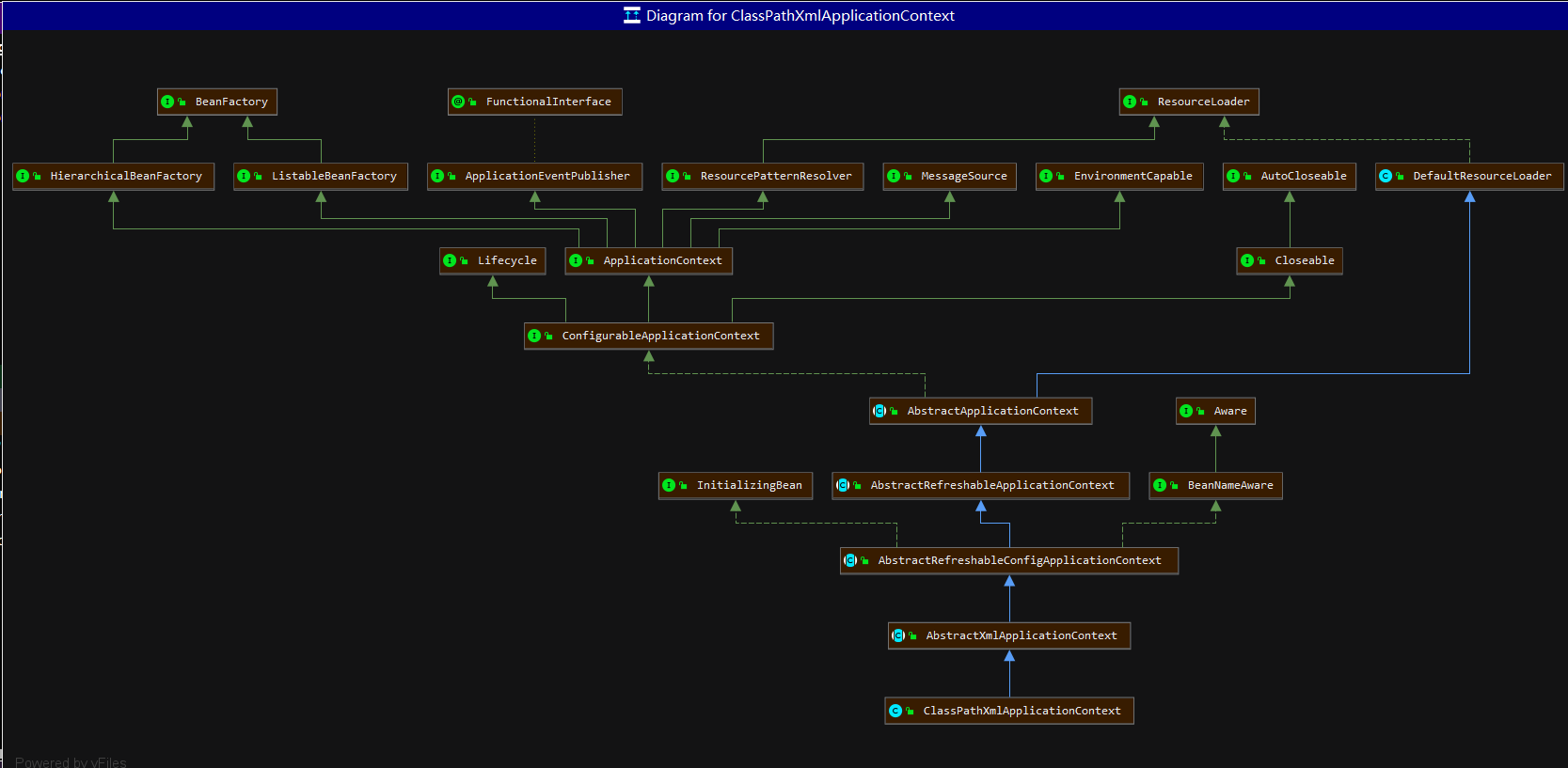Click the diagram icon in the title bar
The width and height of the screenshot is (1568, 768).
pos(632,15)
